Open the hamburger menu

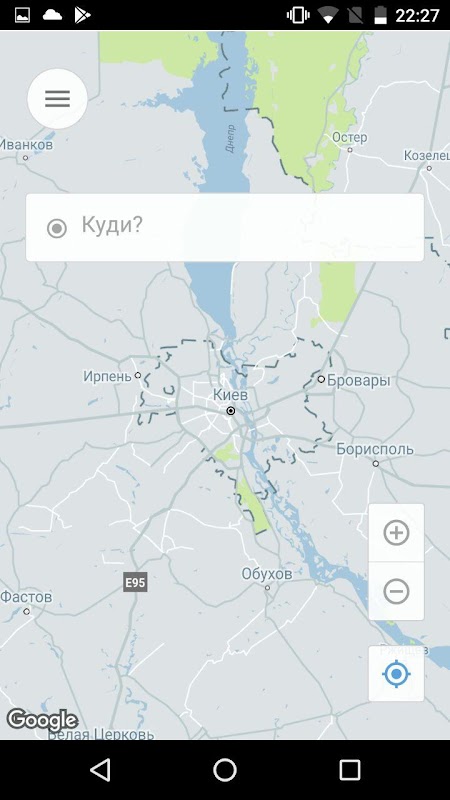tap(57, 98)
